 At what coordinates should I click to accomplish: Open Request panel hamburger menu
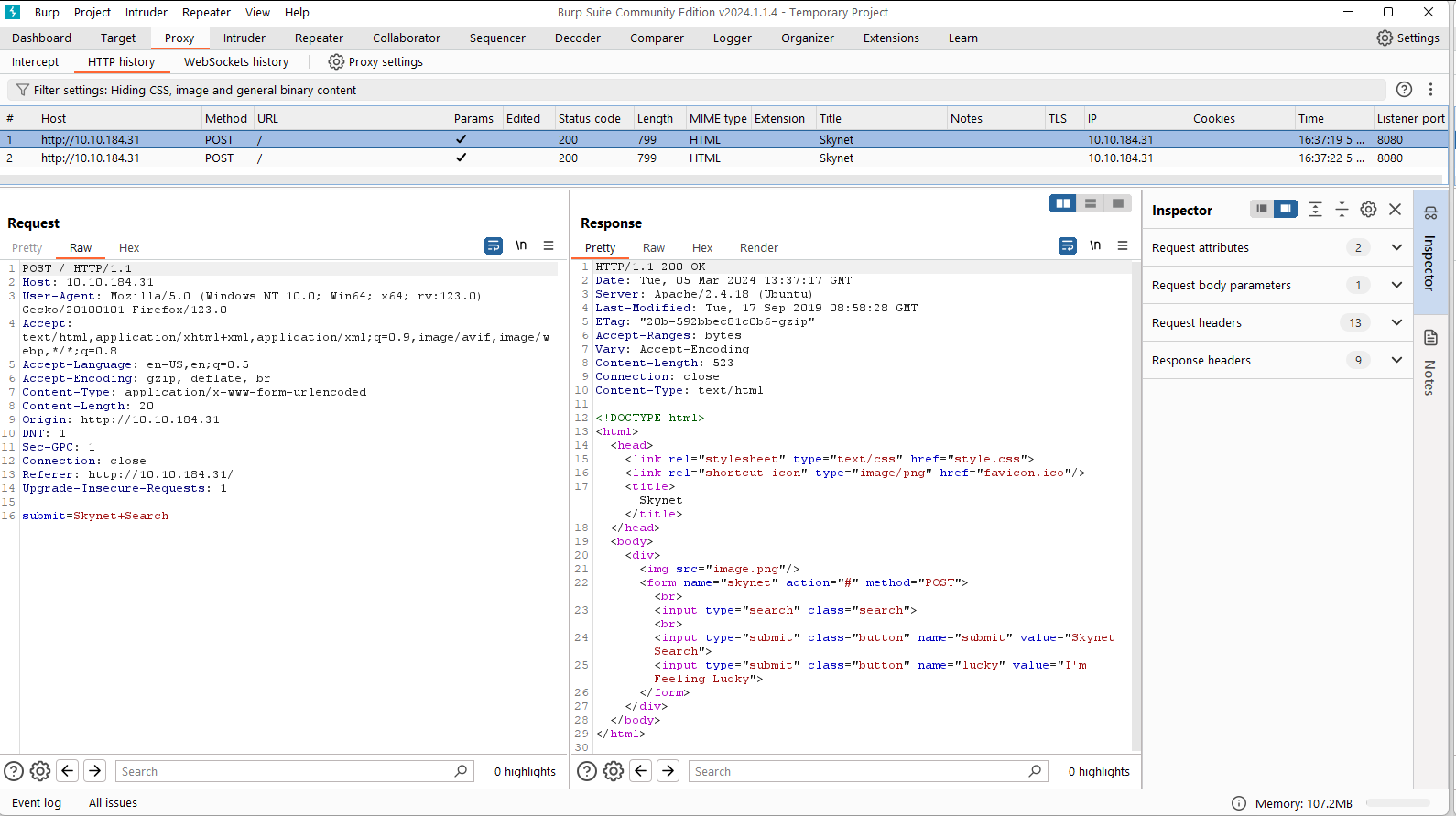coord(549,245)
